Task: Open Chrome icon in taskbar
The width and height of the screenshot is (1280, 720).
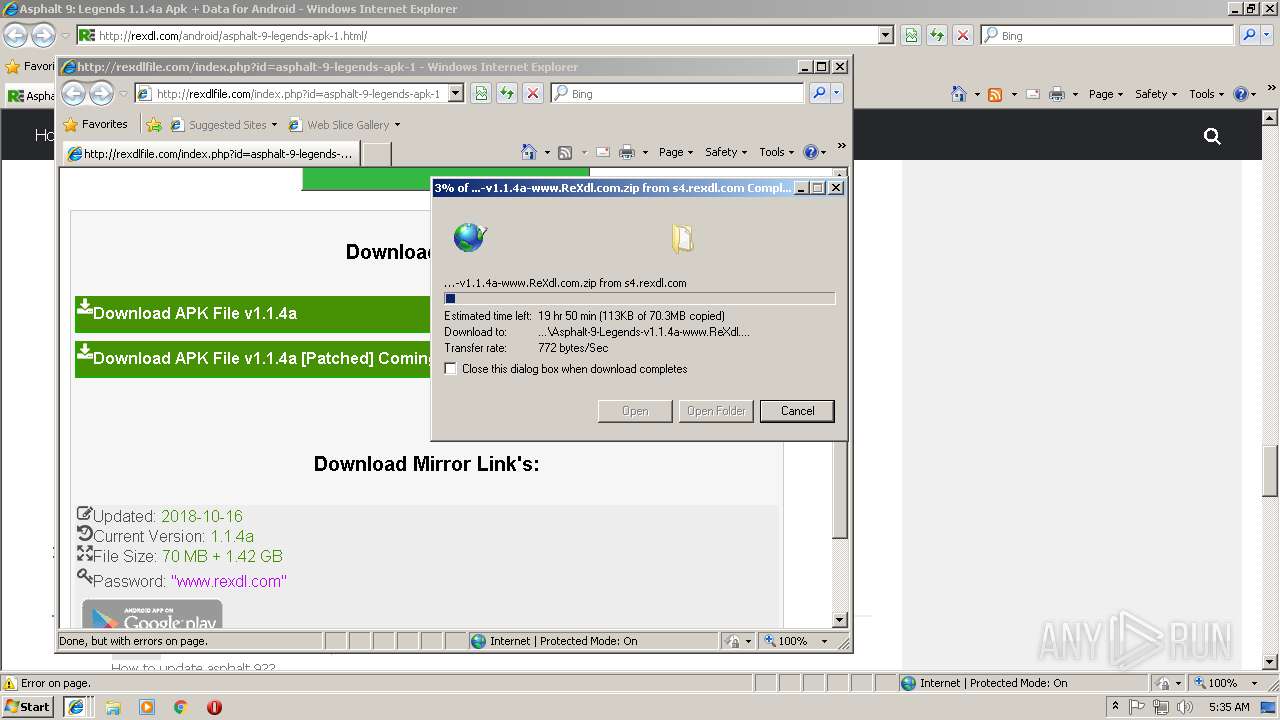Action: (181, 707)
